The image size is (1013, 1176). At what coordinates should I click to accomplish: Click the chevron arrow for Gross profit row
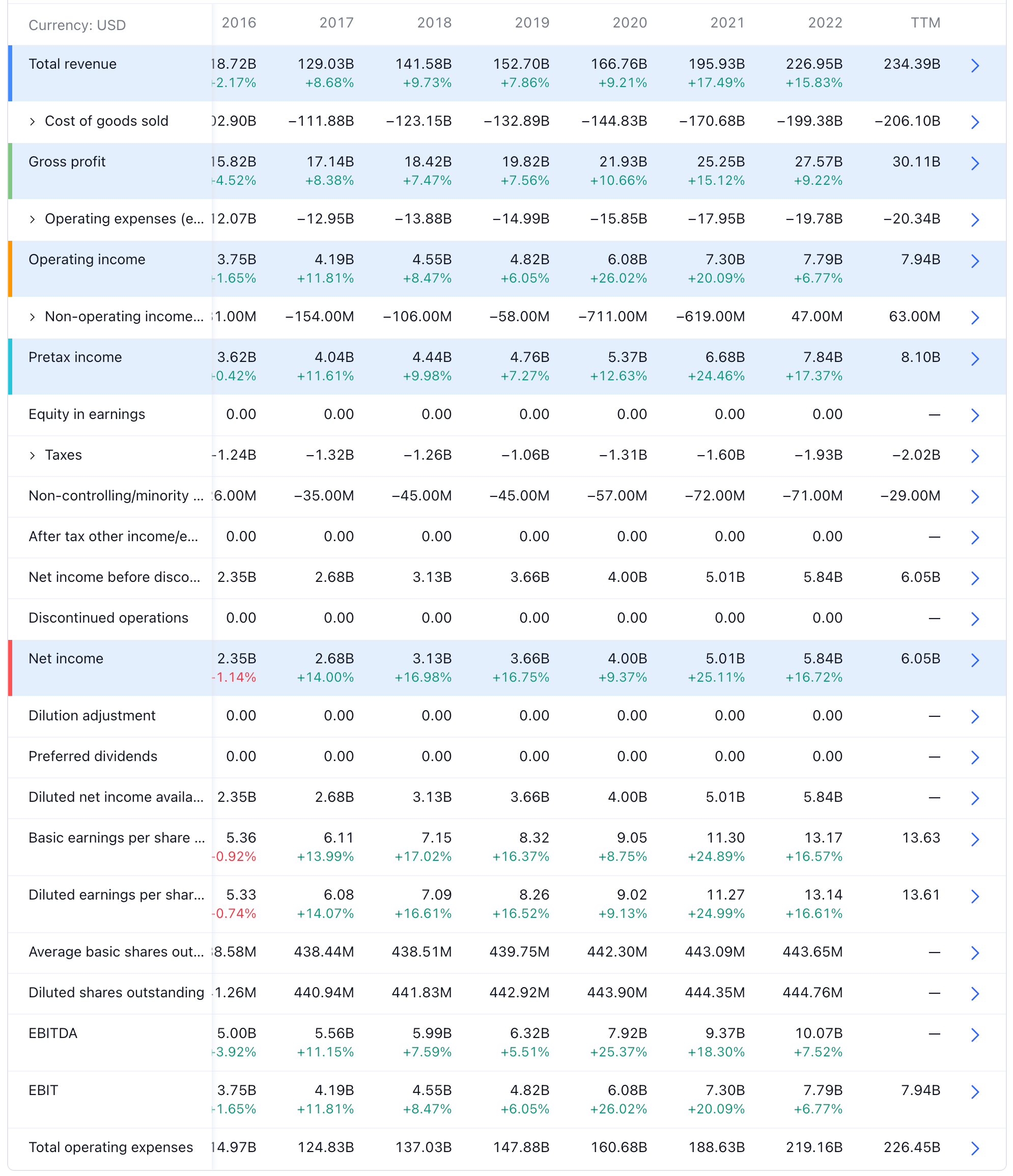click(x=974, y=163)
